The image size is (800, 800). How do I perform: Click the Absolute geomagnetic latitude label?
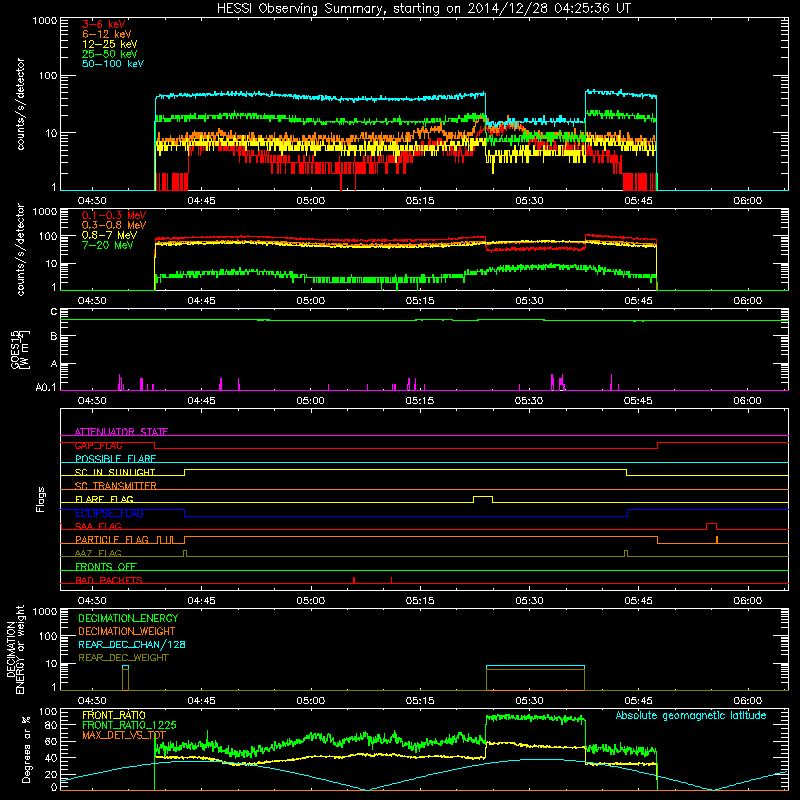pyautogui.click(x=691, y=716)
